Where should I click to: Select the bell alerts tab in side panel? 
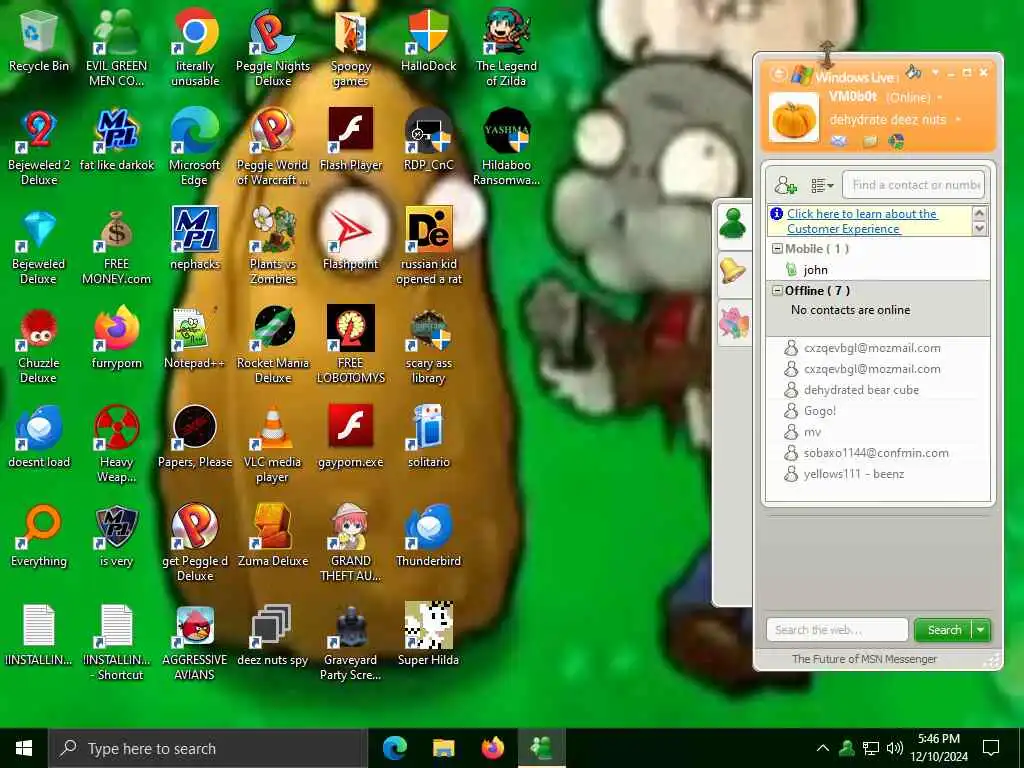point(735,272)
